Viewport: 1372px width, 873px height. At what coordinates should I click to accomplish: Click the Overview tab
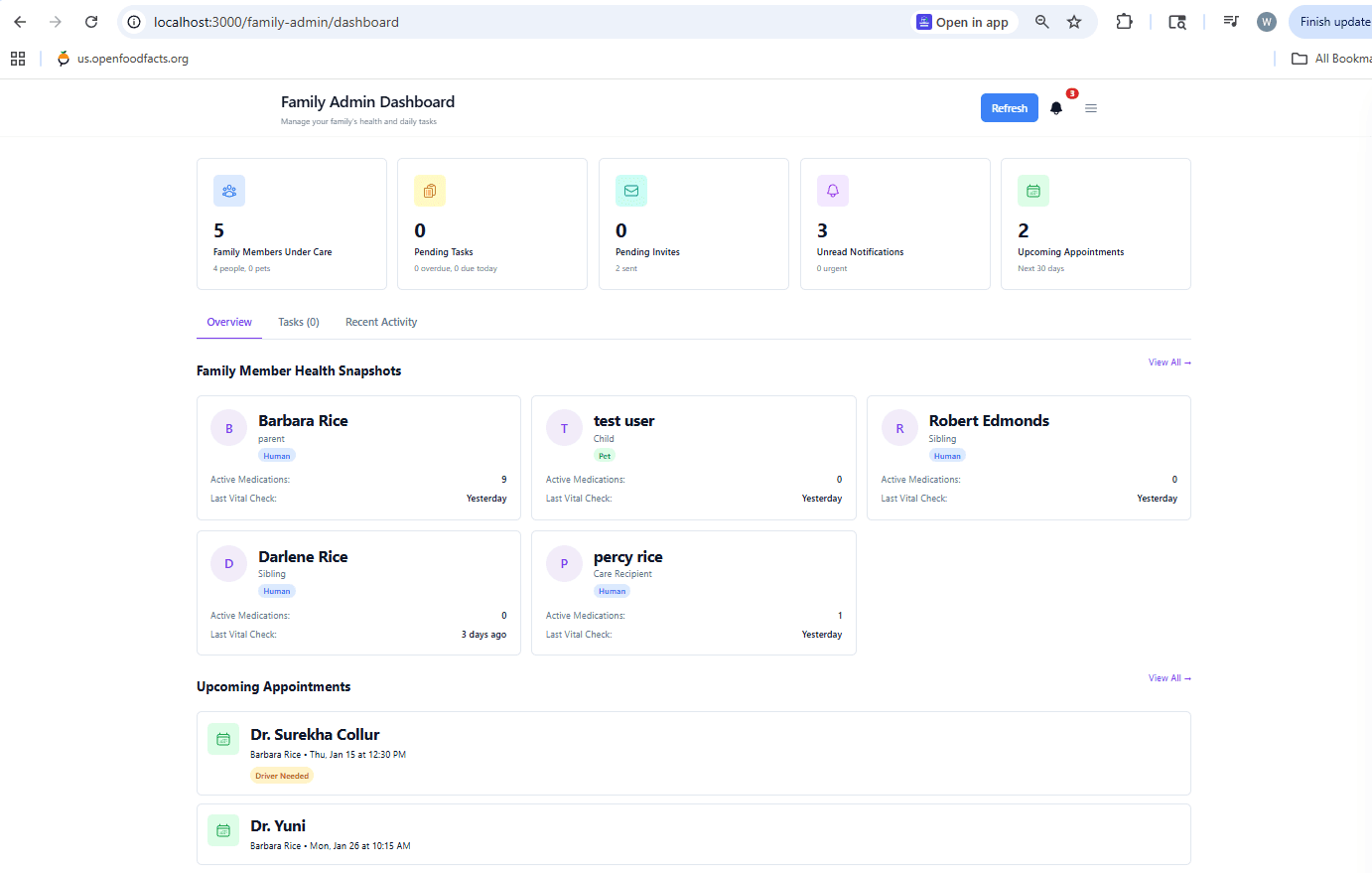click(229, 322)
